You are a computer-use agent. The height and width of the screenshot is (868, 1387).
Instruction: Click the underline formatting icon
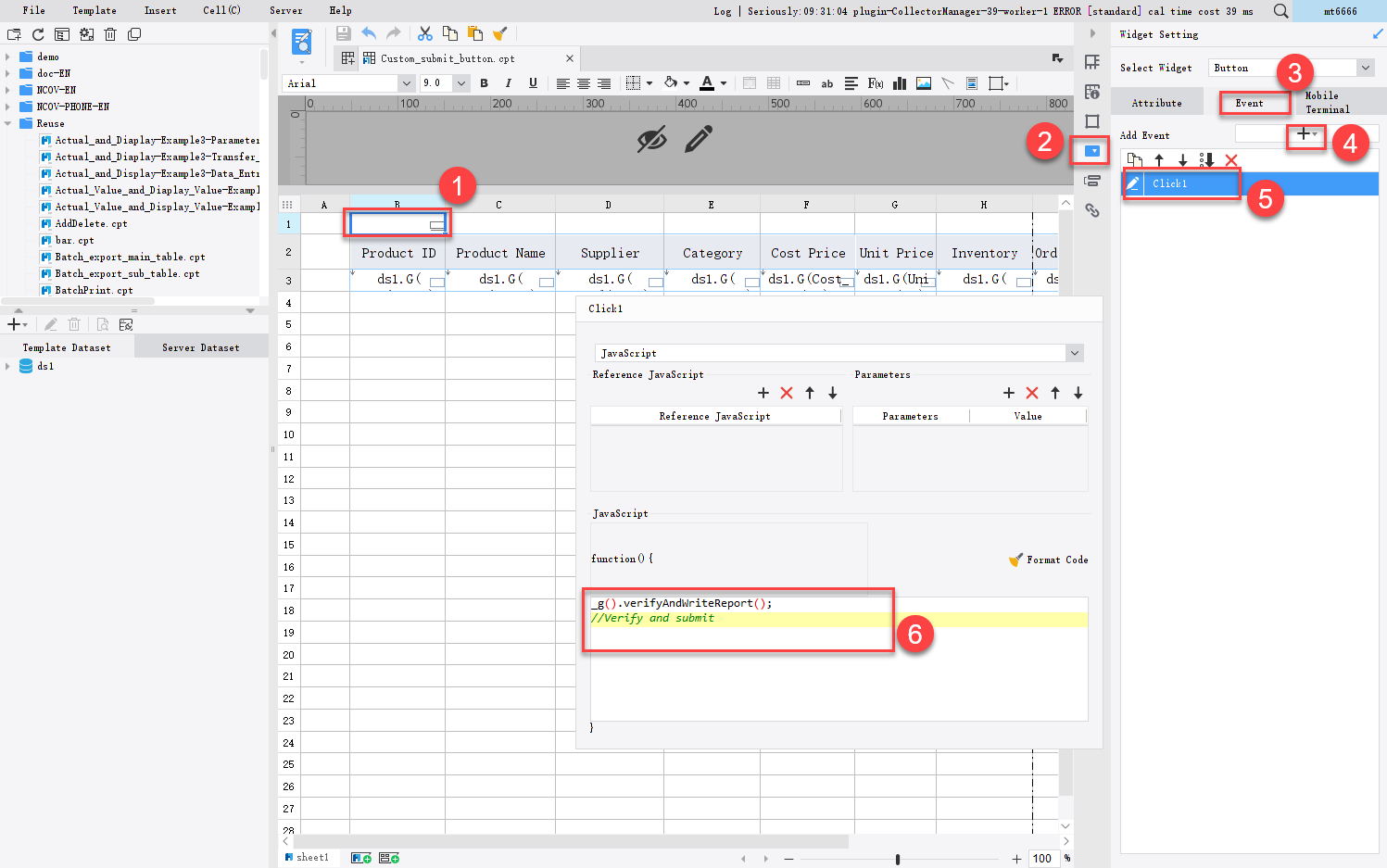[533, 83]
